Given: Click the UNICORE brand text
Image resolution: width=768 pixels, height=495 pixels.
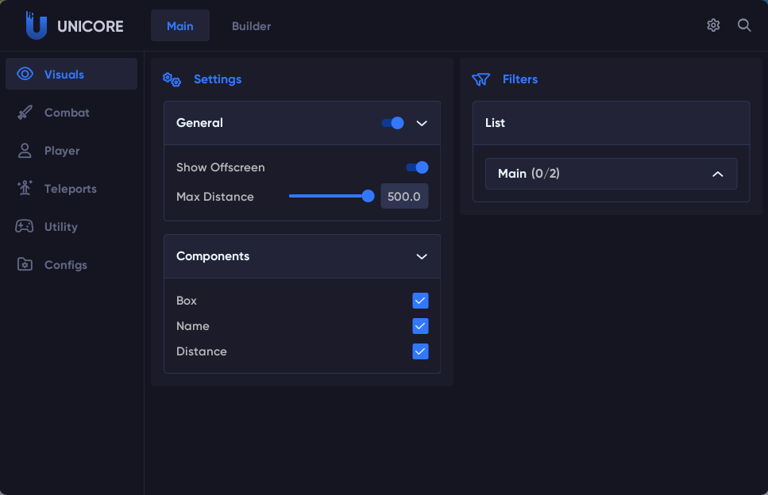Looking at the screenshot, I should 90,26.
